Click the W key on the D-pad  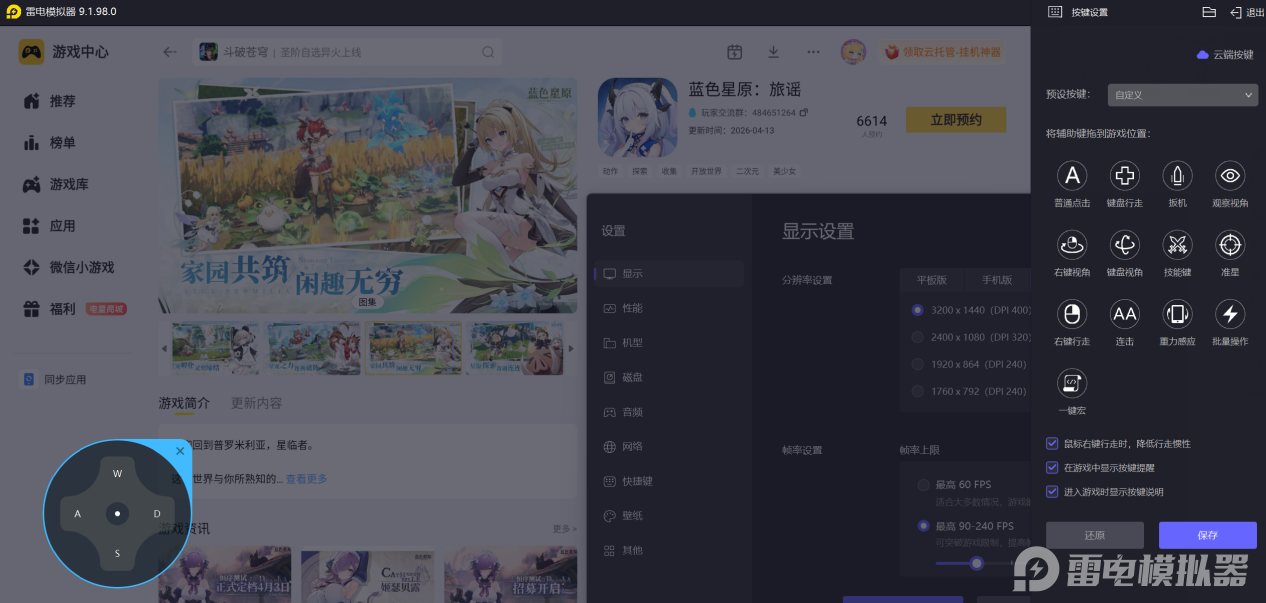[x=117, y=474]
